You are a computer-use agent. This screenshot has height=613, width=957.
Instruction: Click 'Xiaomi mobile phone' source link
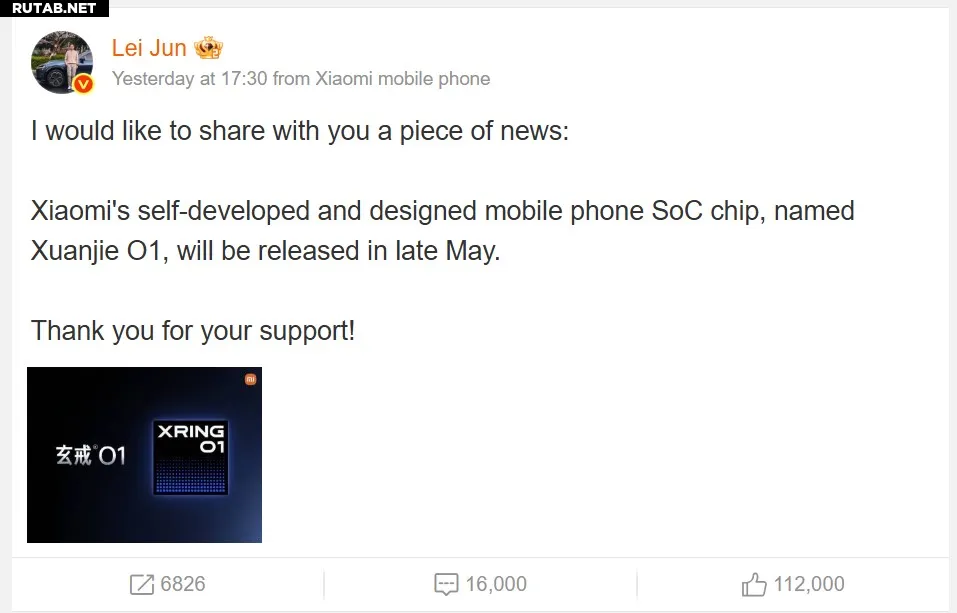(402, 79)
